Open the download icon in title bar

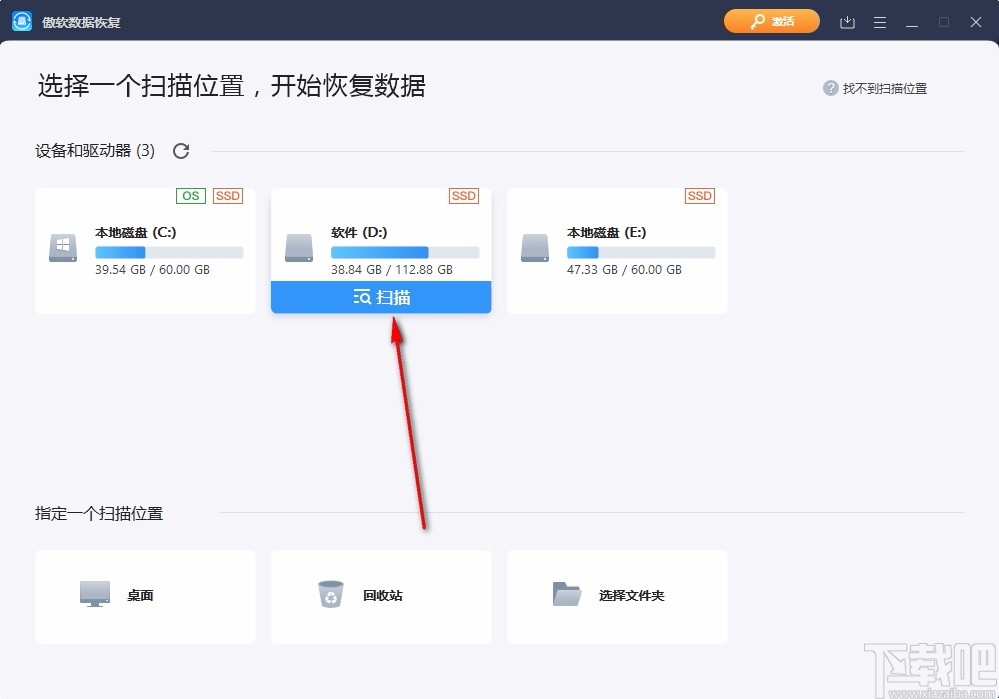point(846,21)
